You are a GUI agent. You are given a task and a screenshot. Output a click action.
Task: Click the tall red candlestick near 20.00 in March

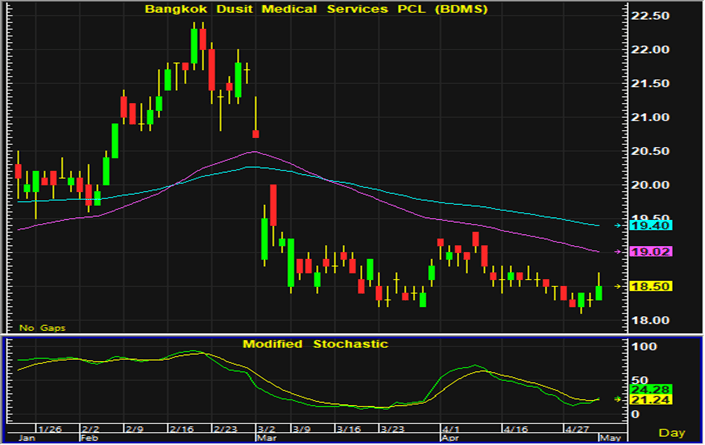click(273, 205)
